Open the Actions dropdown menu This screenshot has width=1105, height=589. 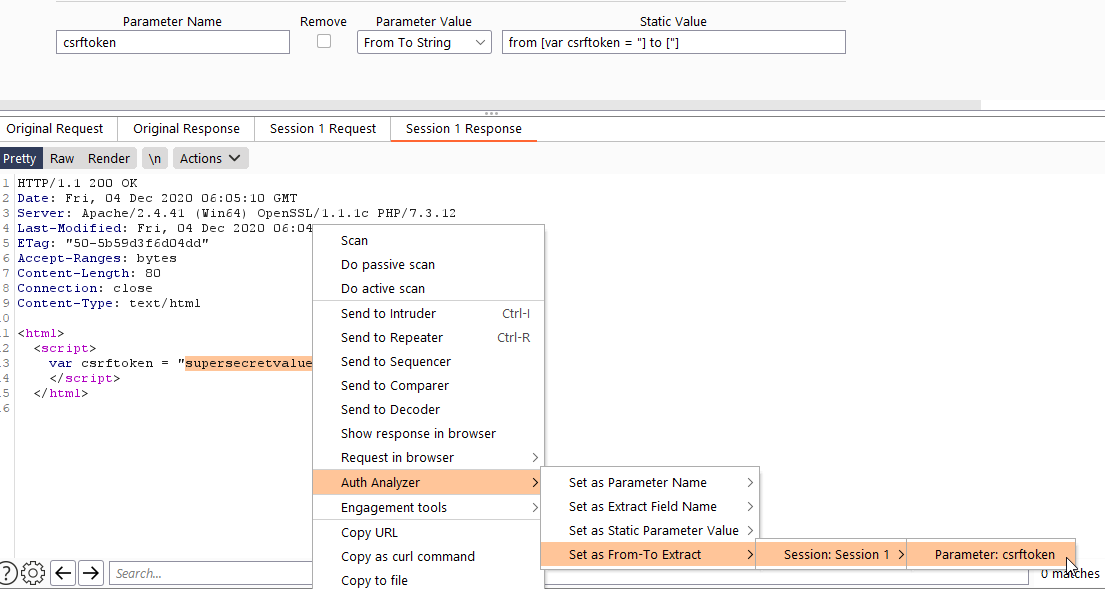210,159
